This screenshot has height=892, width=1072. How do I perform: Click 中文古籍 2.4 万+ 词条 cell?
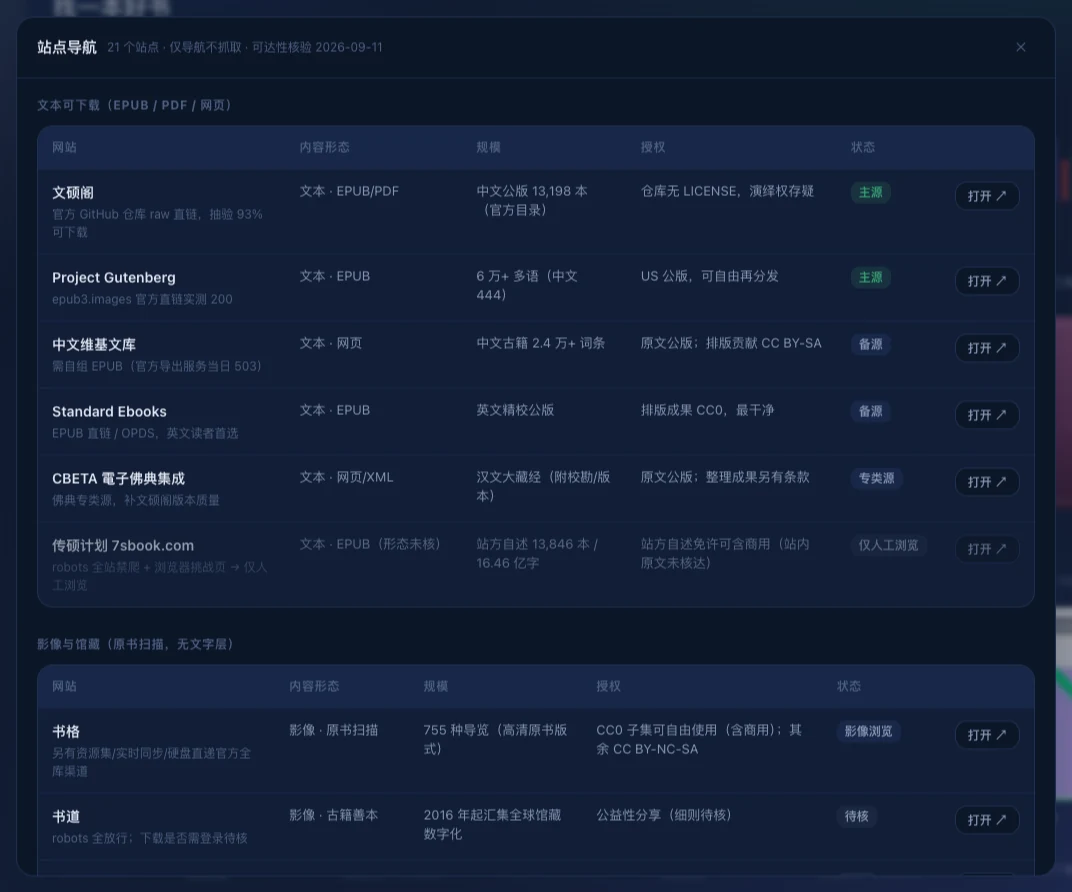pos(541,343)
